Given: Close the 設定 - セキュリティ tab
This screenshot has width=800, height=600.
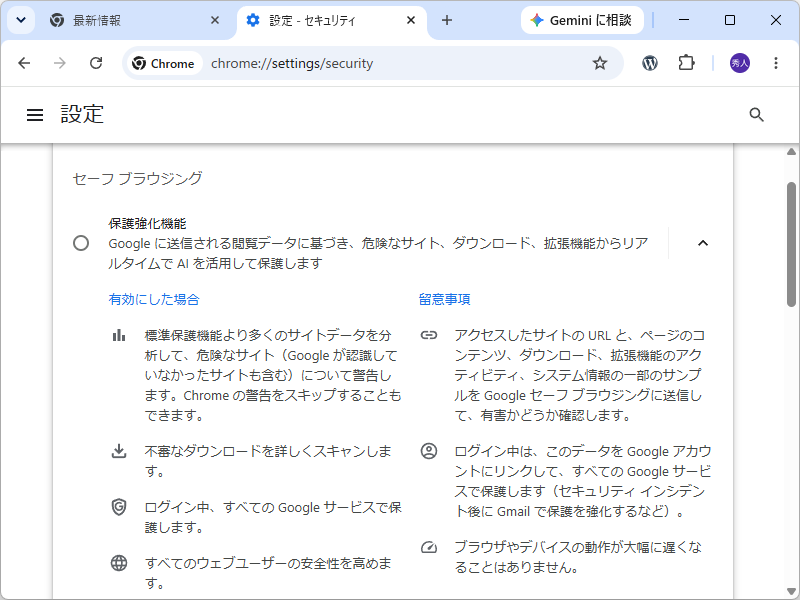Looking at the screenshot, I should tap(411, 20).
